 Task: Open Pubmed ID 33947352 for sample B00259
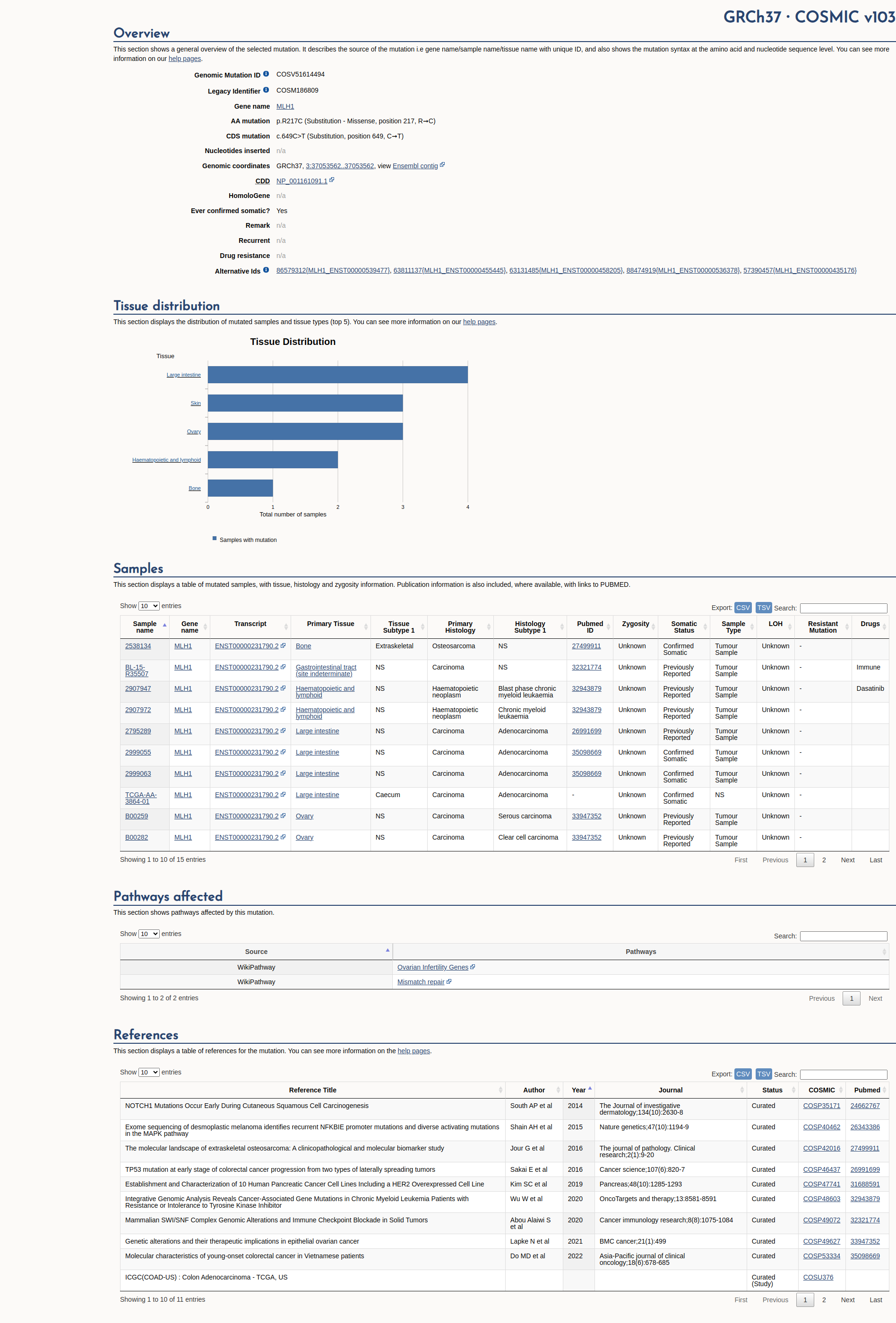[x=586, y=816]
